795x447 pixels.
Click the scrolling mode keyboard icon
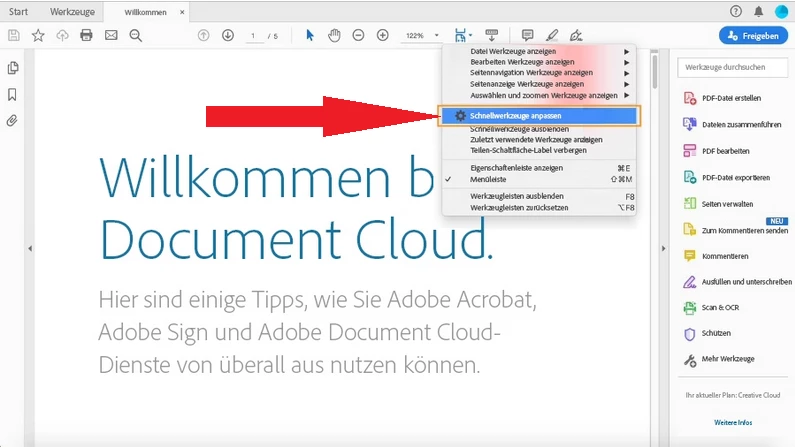491,35
